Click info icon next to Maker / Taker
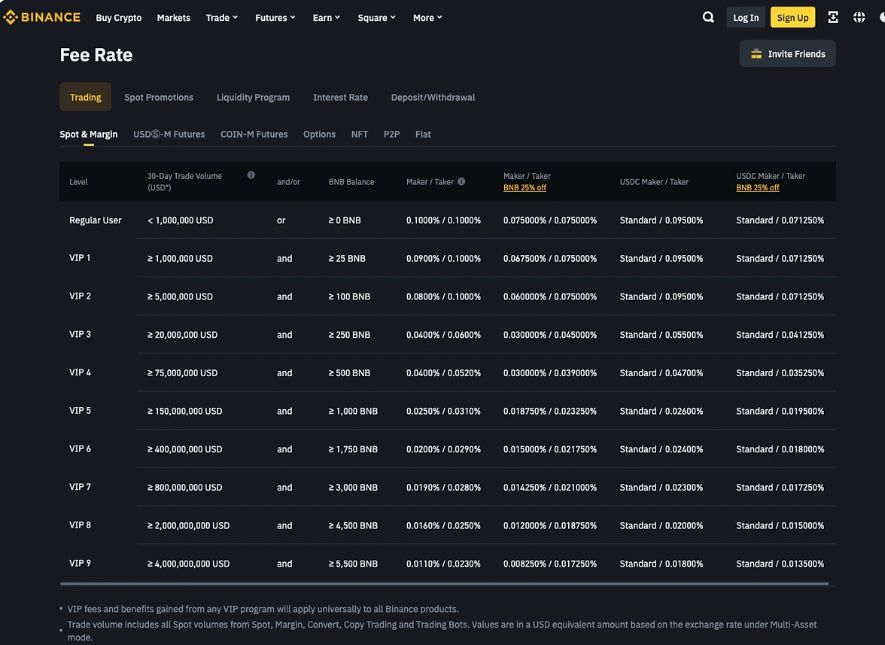Image resolution: width=885 pixels, height=645 pixels. click(461, 182)
